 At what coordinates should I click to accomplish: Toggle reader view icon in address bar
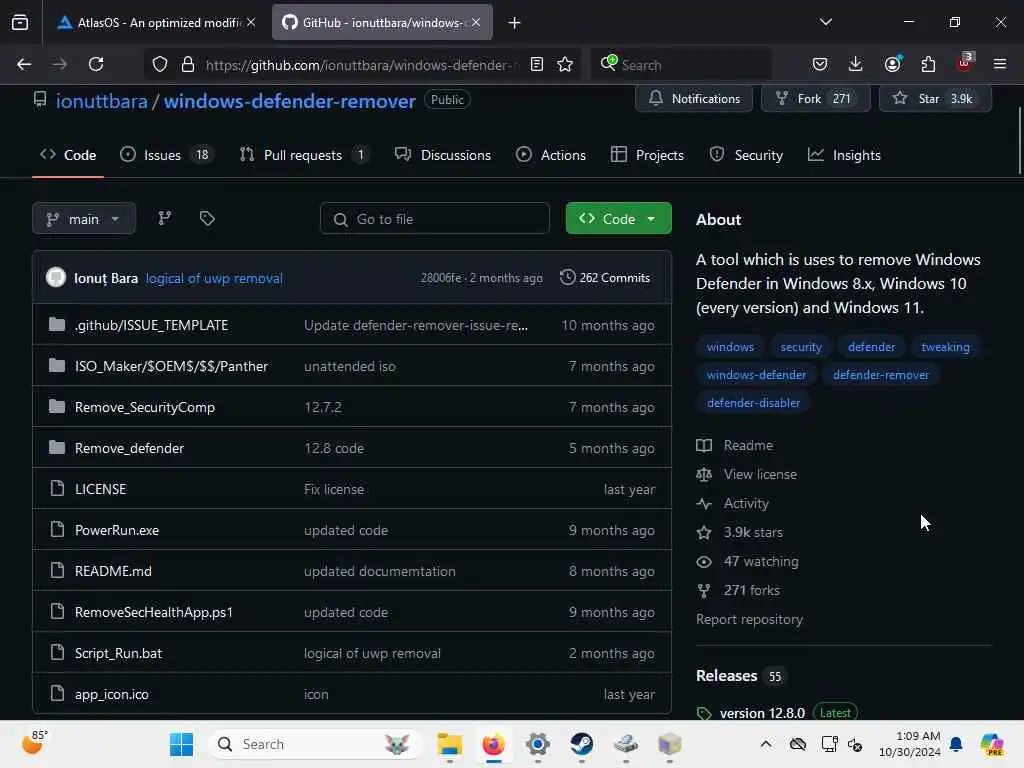[x=537, y=64]
